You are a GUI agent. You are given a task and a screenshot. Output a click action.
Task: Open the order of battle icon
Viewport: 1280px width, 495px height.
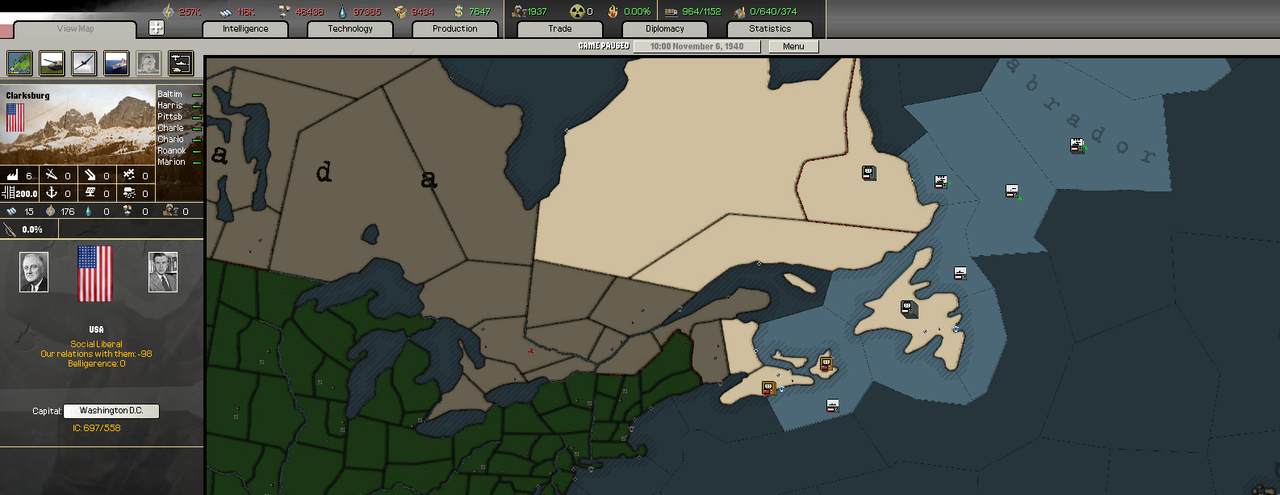(181, 64)
